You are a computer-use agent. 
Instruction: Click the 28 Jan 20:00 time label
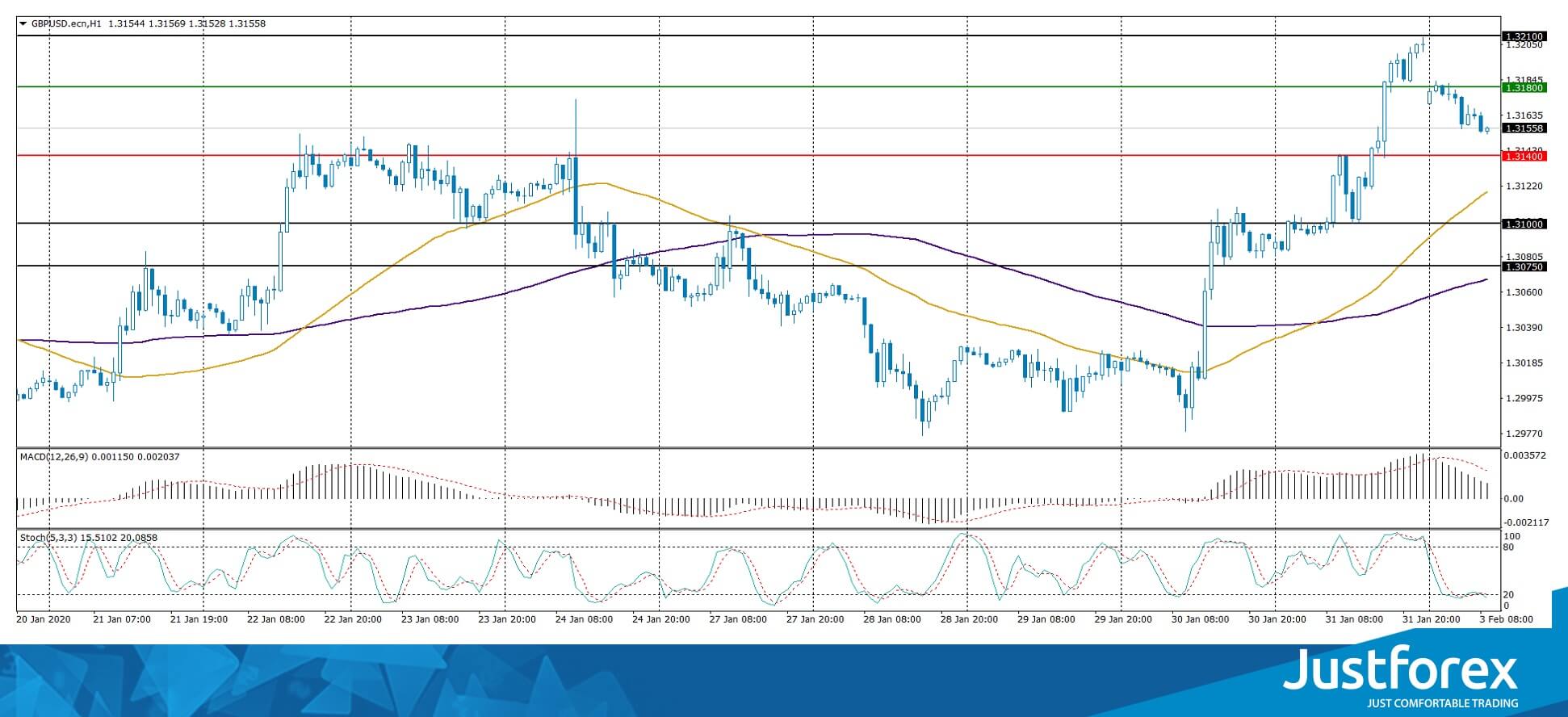click(969, 619)
